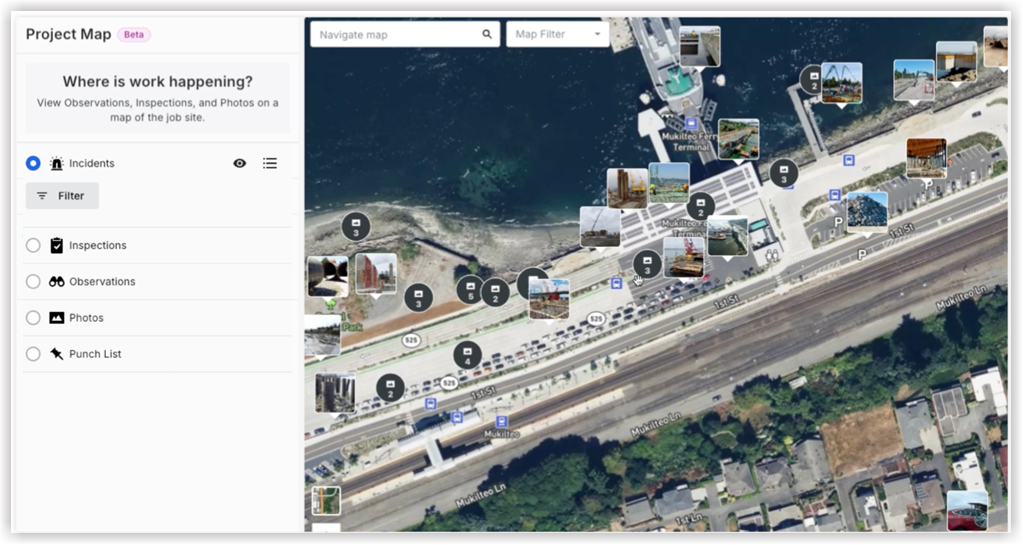Click the Observations binoculars icon

coord(57,281)
